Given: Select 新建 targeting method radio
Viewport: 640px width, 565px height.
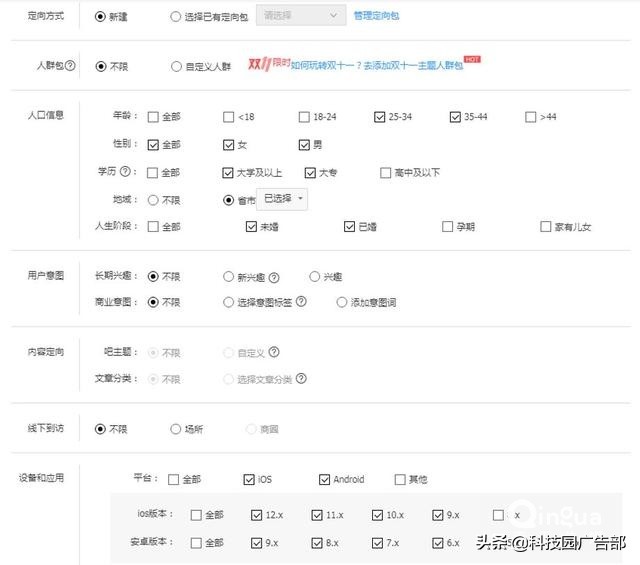Looking at the screenshot, I should click(x=100, y=17).
